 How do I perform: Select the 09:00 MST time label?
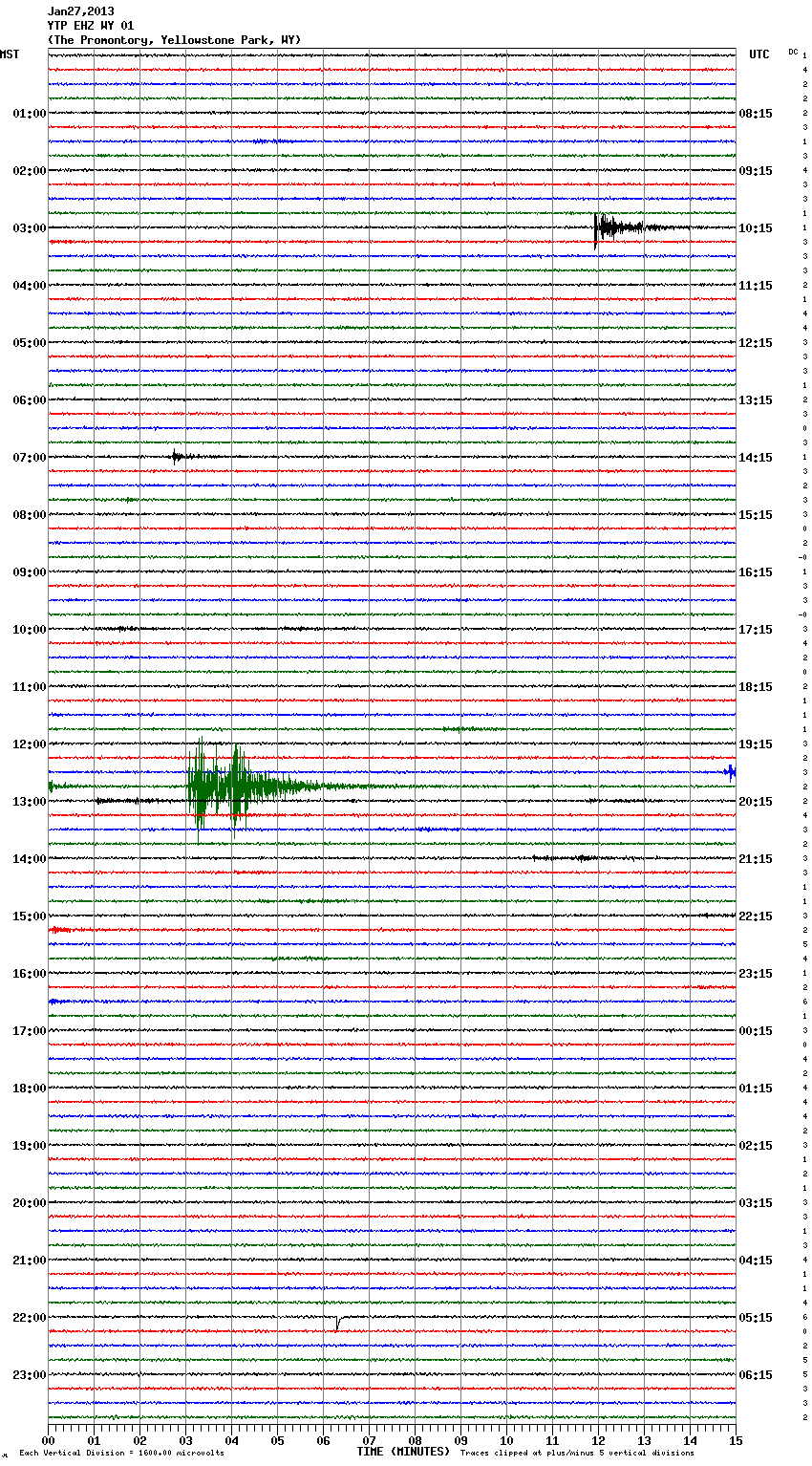point(29,572)
